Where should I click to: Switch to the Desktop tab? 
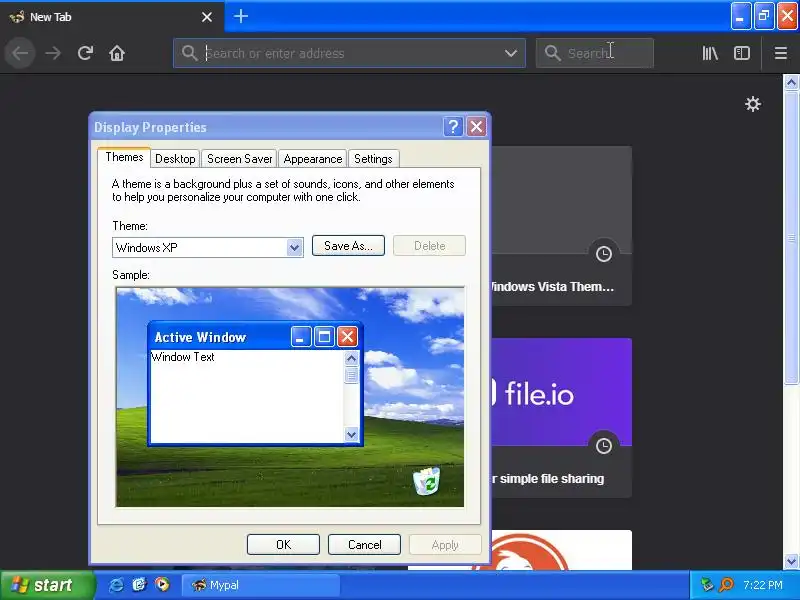pos(175,159)
